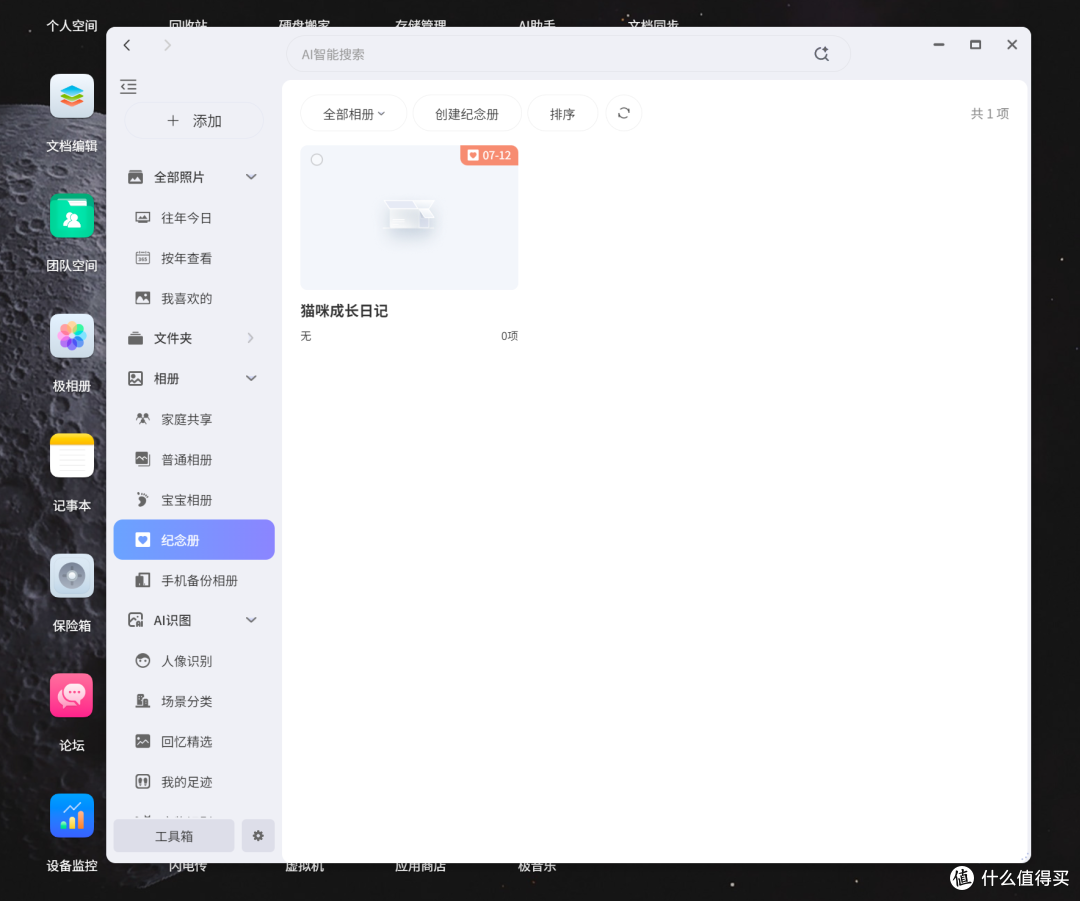Viewport: 1080px width, 901px height.
Task: Open 普通相册 in the sidebar
Action: pos(194,459)
